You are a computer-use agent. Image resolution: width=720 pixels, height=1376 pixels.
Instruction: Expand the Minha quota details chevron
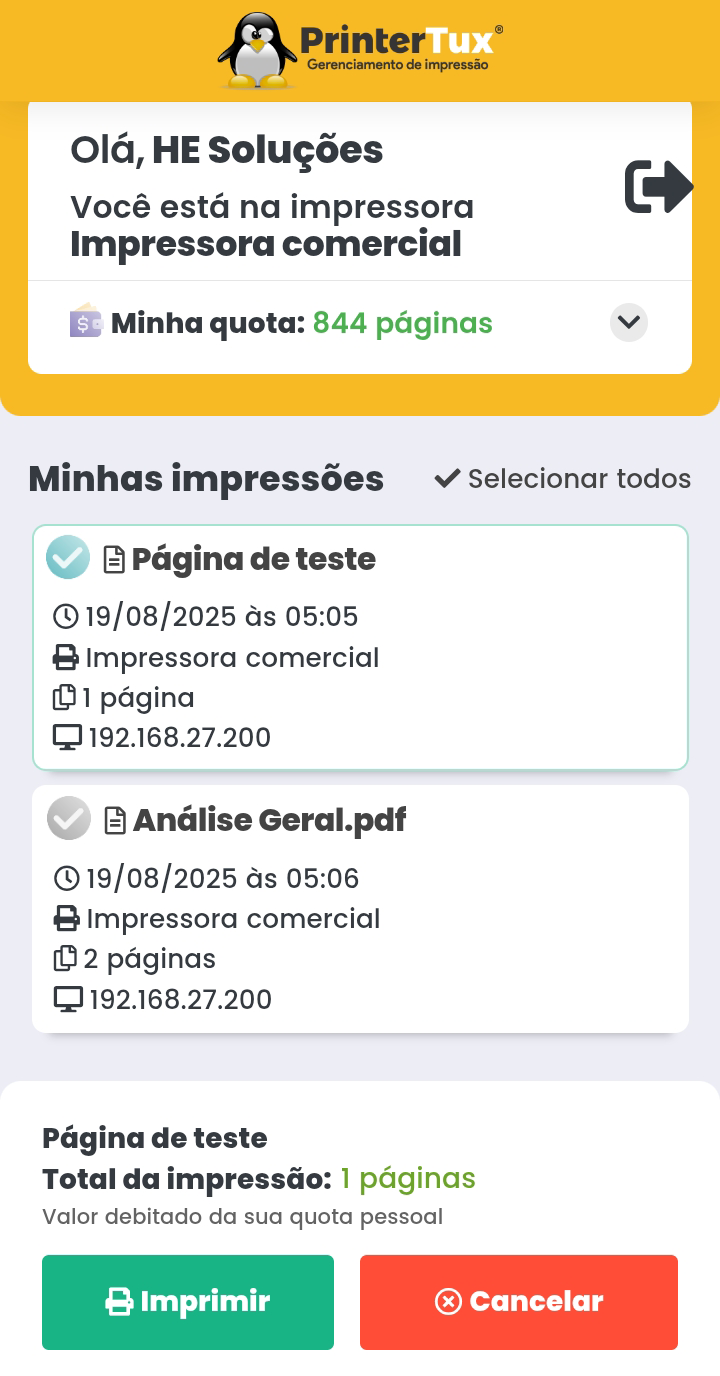click(629, 322)
